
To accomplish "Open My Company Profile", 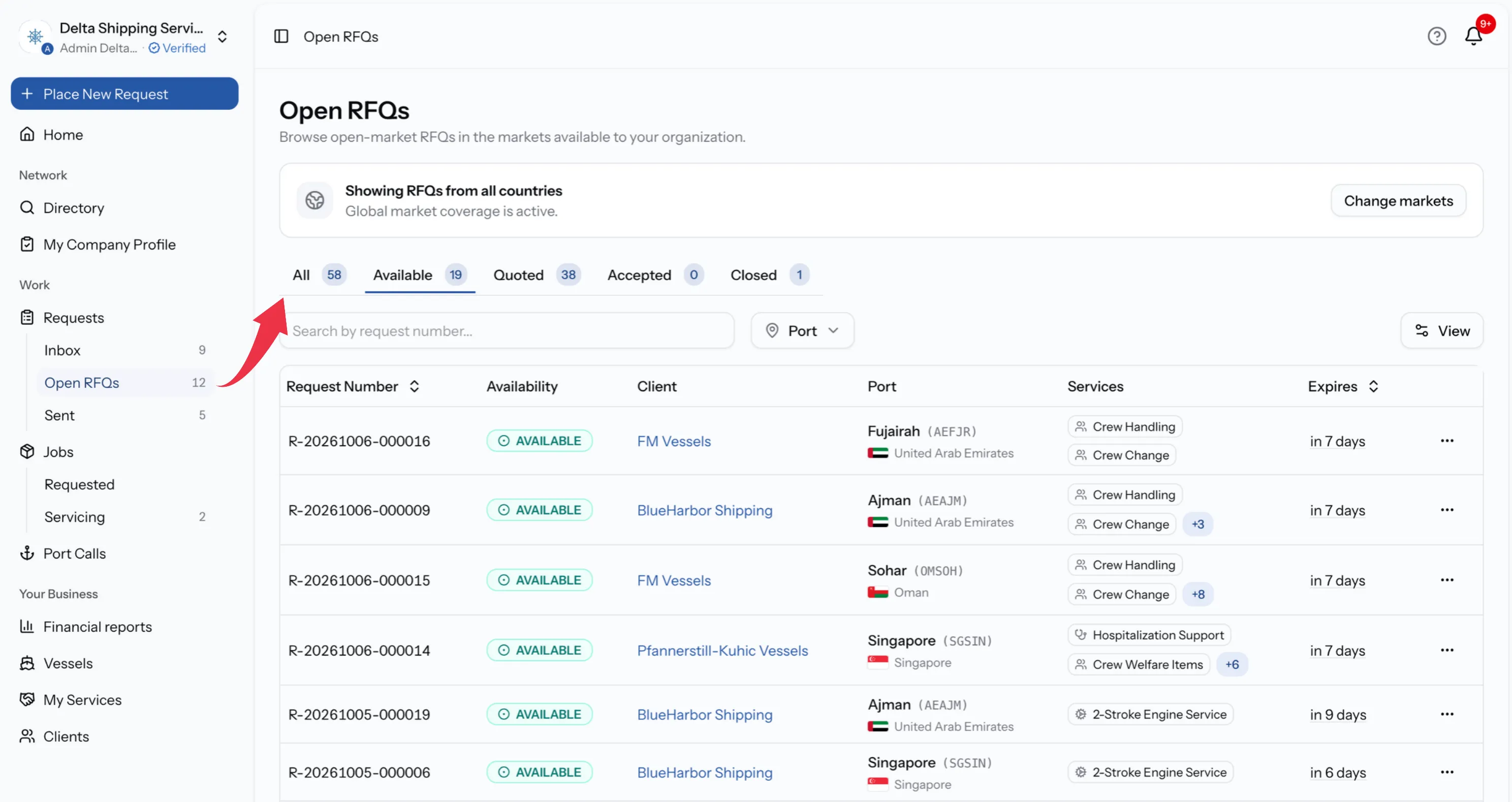I will click(98, 244).
